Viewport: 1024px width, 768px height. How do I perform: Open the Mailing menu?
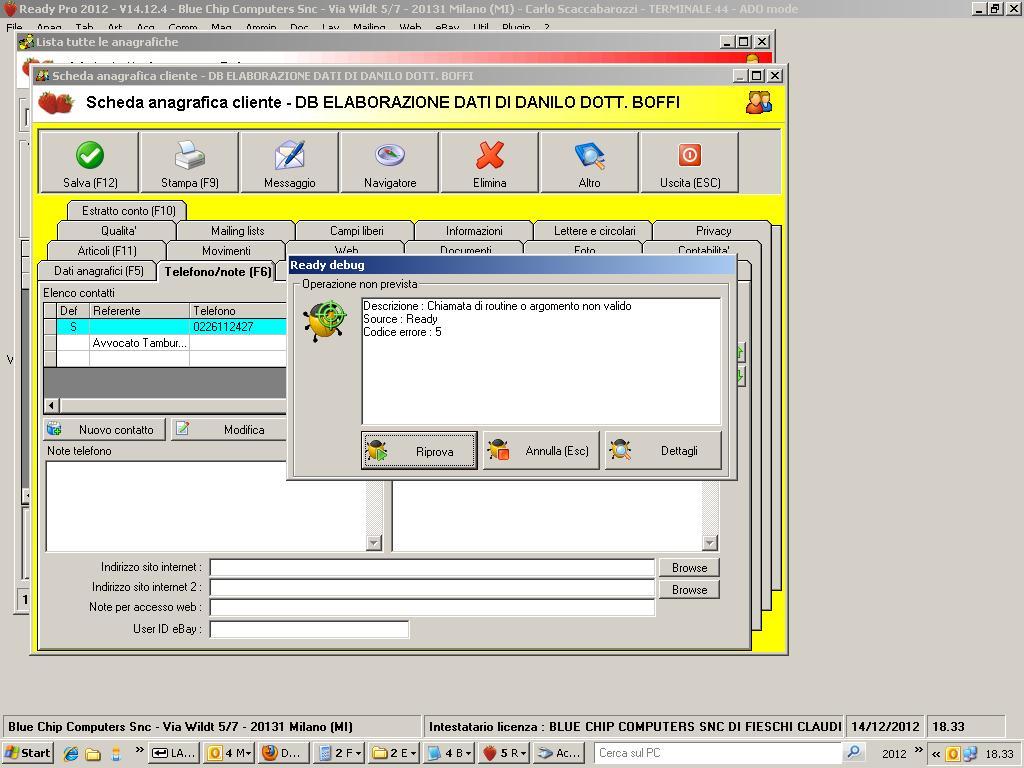click(x=369, y=27)
